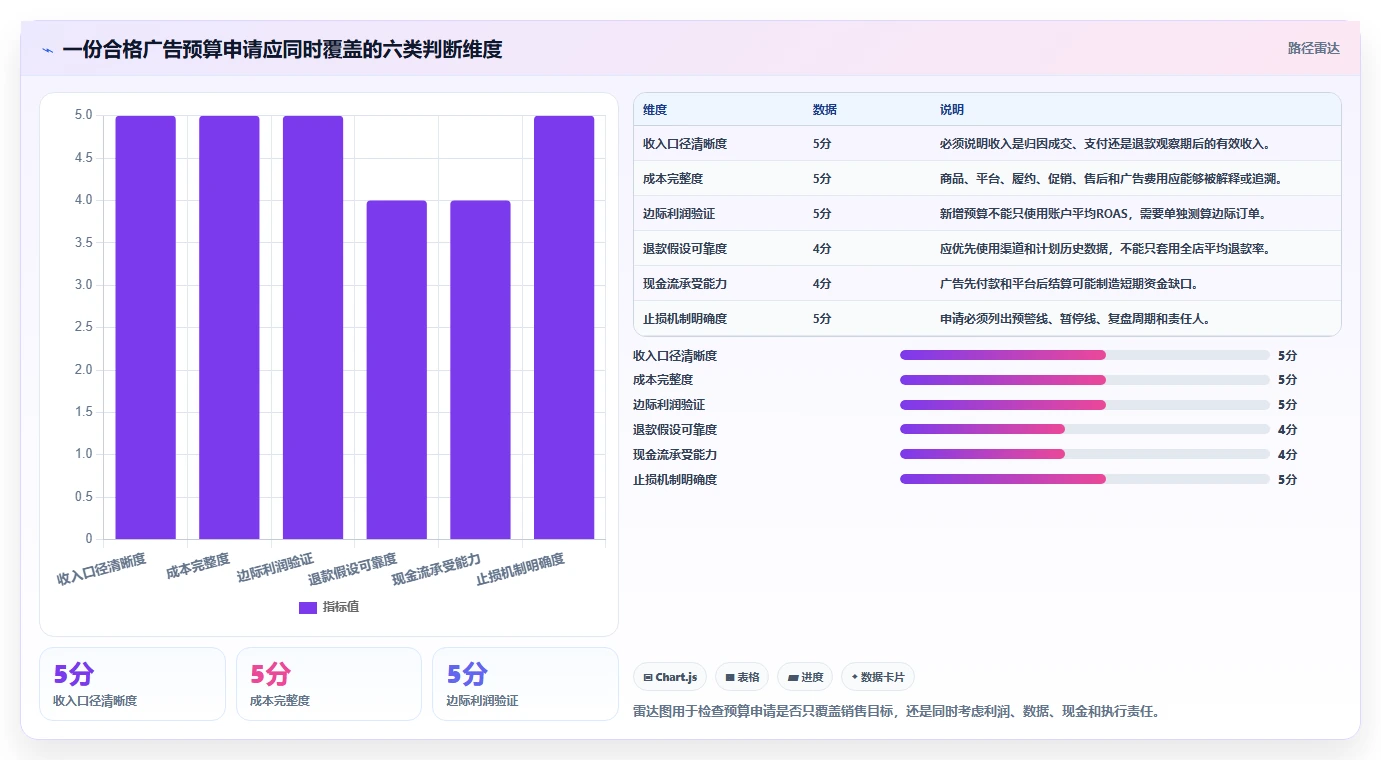Select the 表格 tag button

coord(742,677)
